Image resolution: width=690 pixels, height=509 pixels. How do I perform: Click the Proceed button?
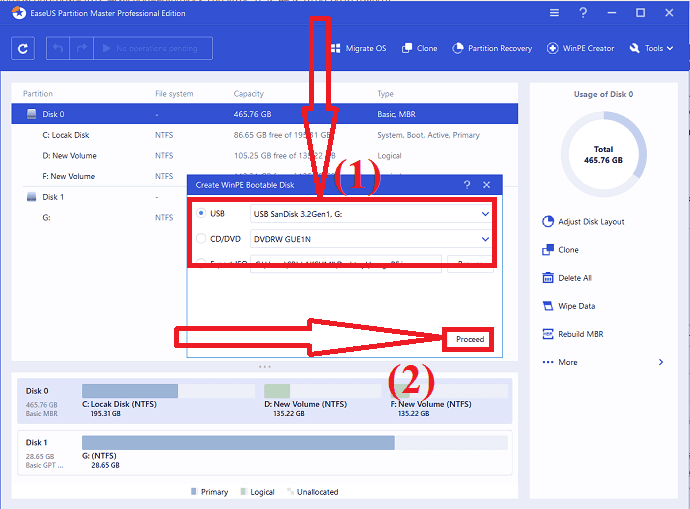pyautogui.click(x=469, y=339)
